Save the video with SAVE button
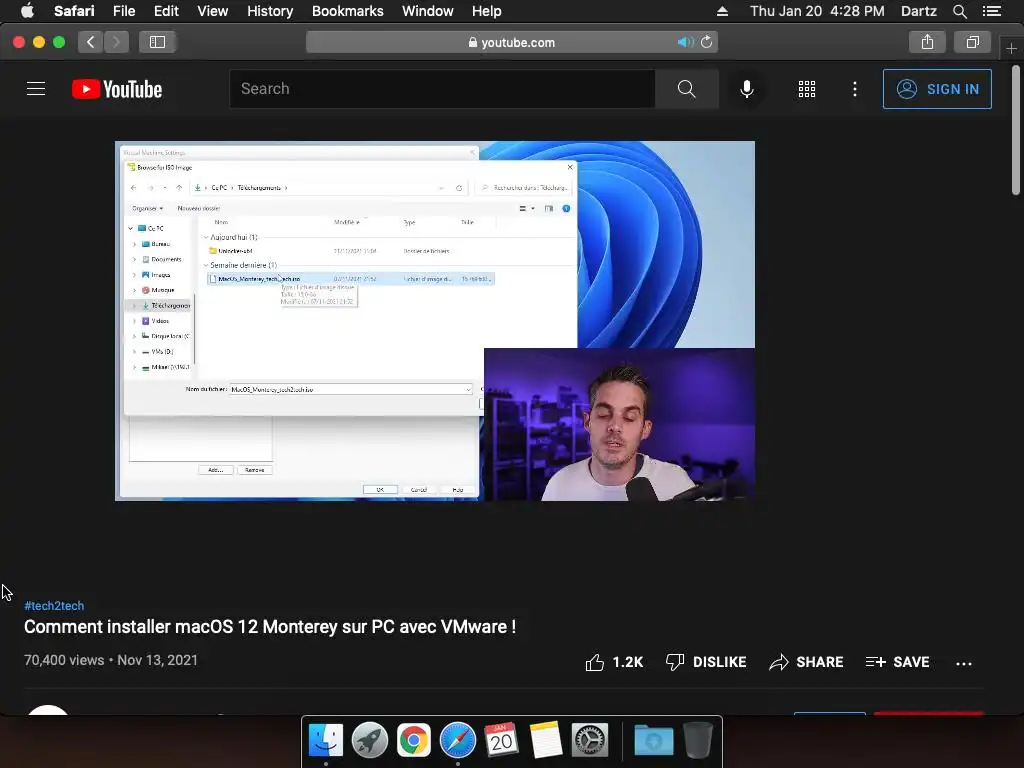The image size is (1024, 768). pyautogui.click(x=897, y=662)
